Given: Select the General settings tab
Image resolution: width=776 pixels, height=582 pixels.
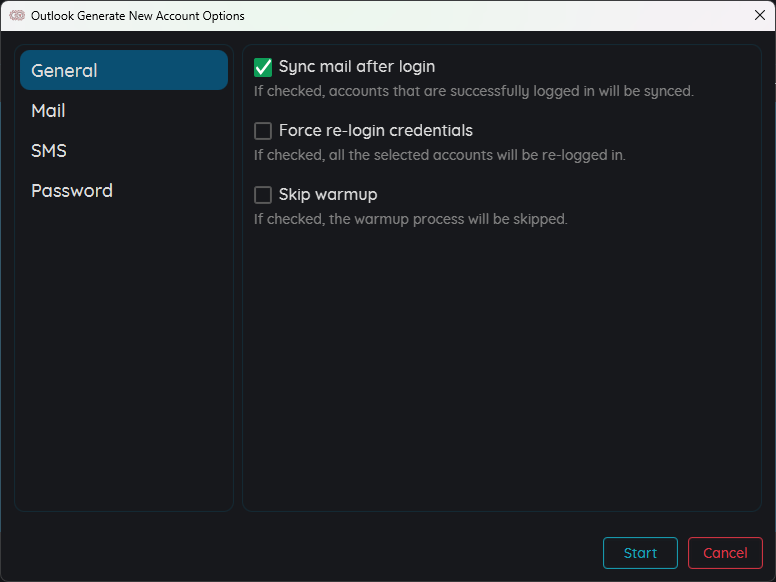Looking at the screenshot, I should (x=124, y=70).
